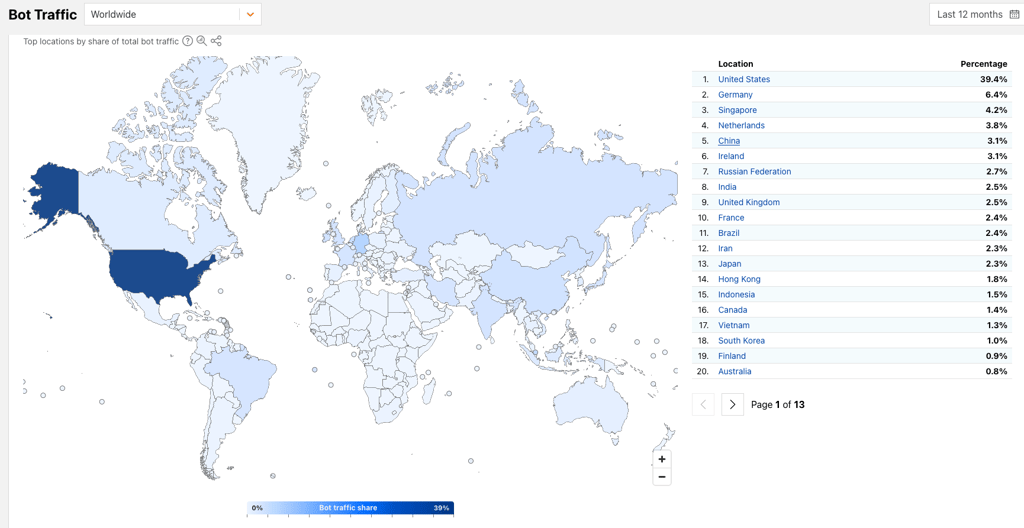Click the previous page arrow button
Screen dimensions: 1024x528
point(703,404)
